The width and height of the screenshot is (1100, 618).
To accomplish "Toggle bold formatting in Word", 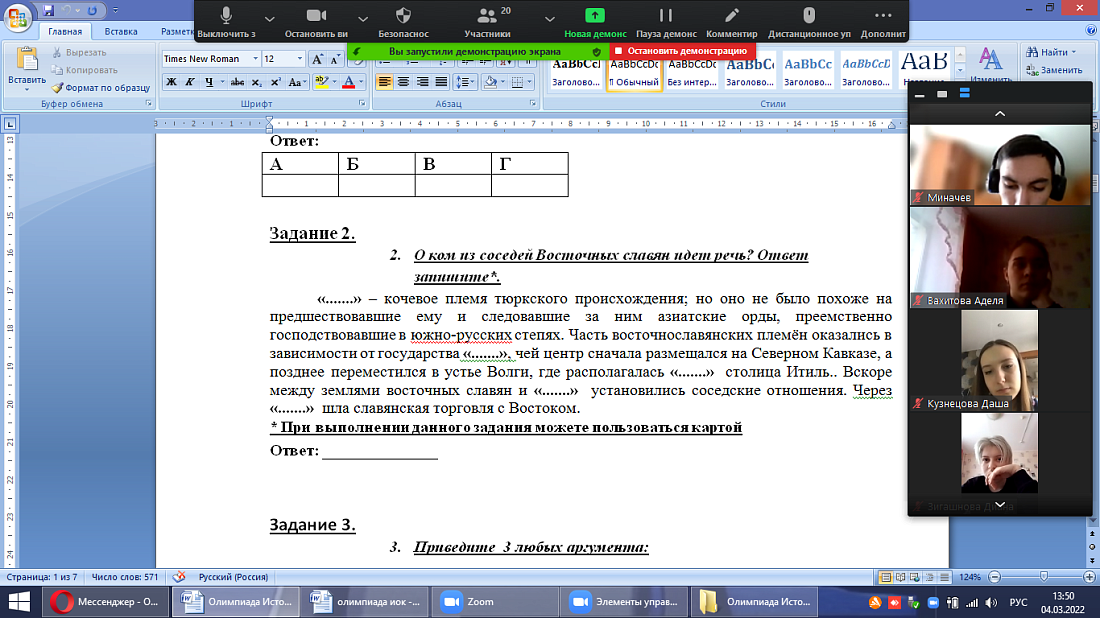I will pos(171,82).
